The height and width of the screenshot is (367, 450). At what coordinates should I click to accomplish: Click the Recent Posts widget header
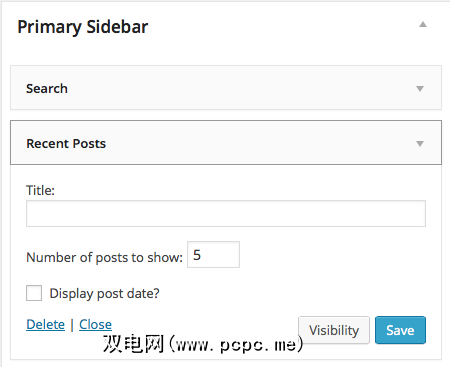coord(226,143)
